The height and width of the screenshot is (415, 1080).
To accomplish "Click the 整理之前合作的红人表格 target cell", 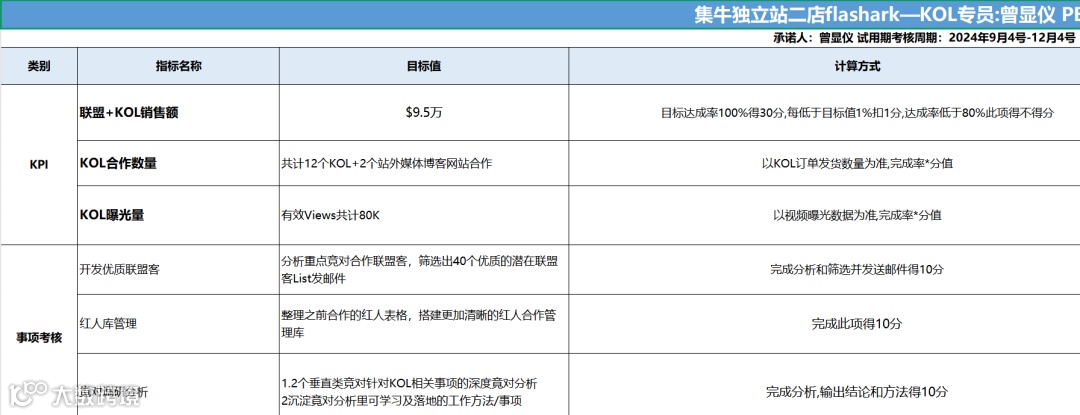I will pyautogui.click(x=424, y=323).
